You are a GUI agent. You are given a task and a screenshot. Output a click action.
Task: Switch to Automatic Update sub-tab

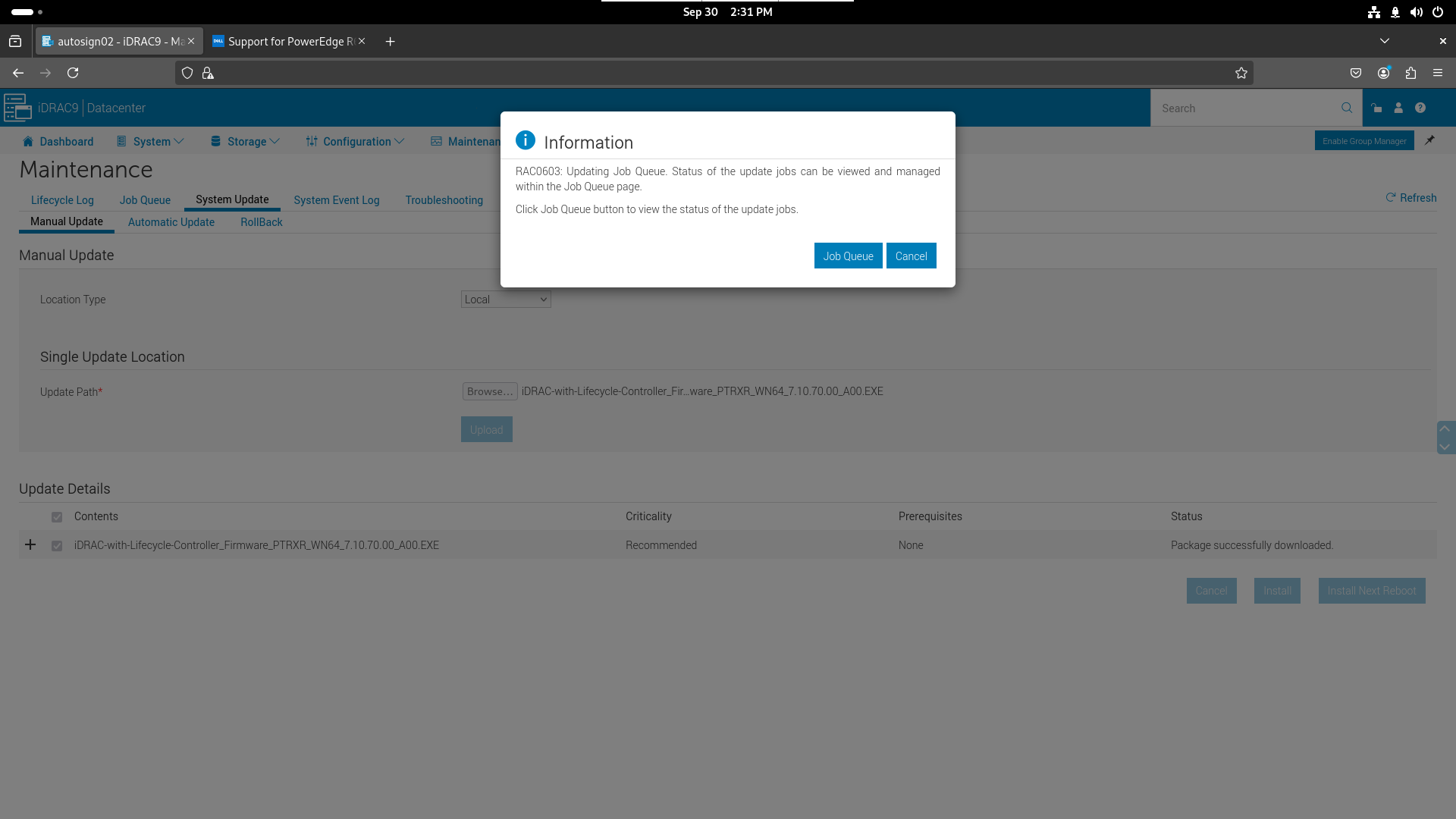[171, 222]
